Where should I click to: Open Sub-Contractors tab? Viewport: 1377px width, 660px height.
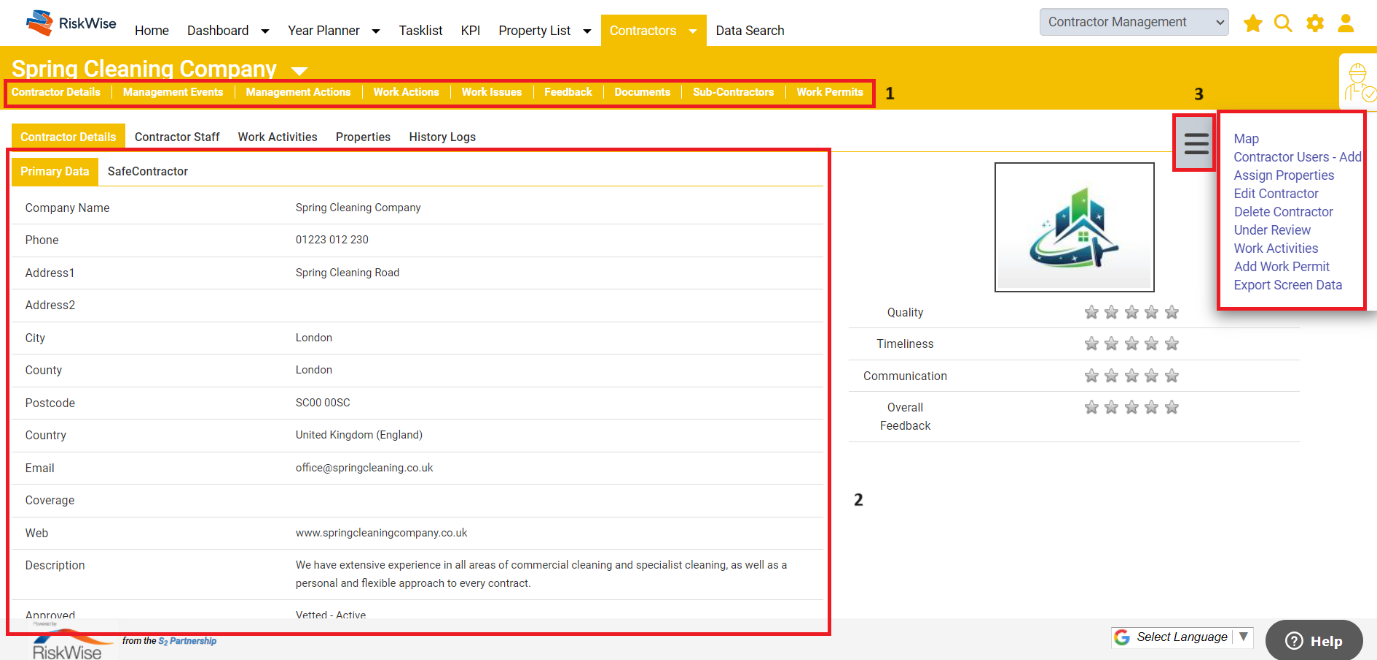click(733, 92)
